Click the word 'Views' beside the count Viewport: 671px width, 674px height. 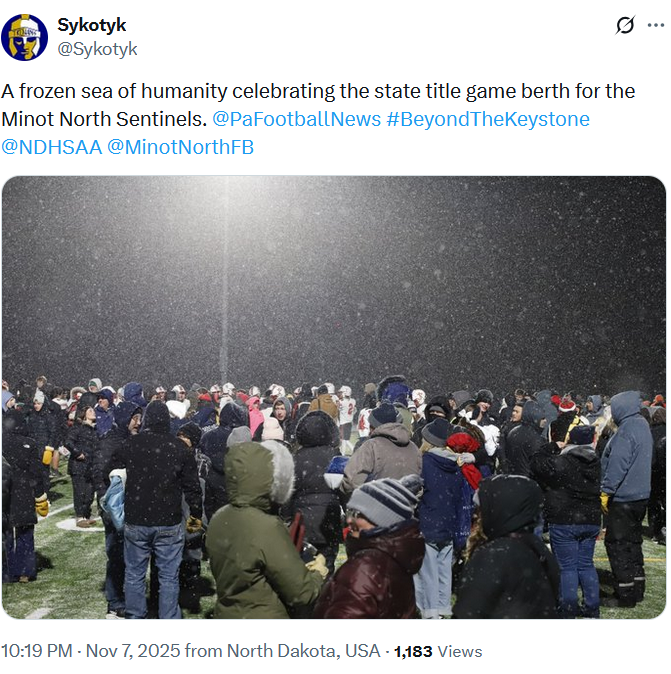tap(460, 651)
